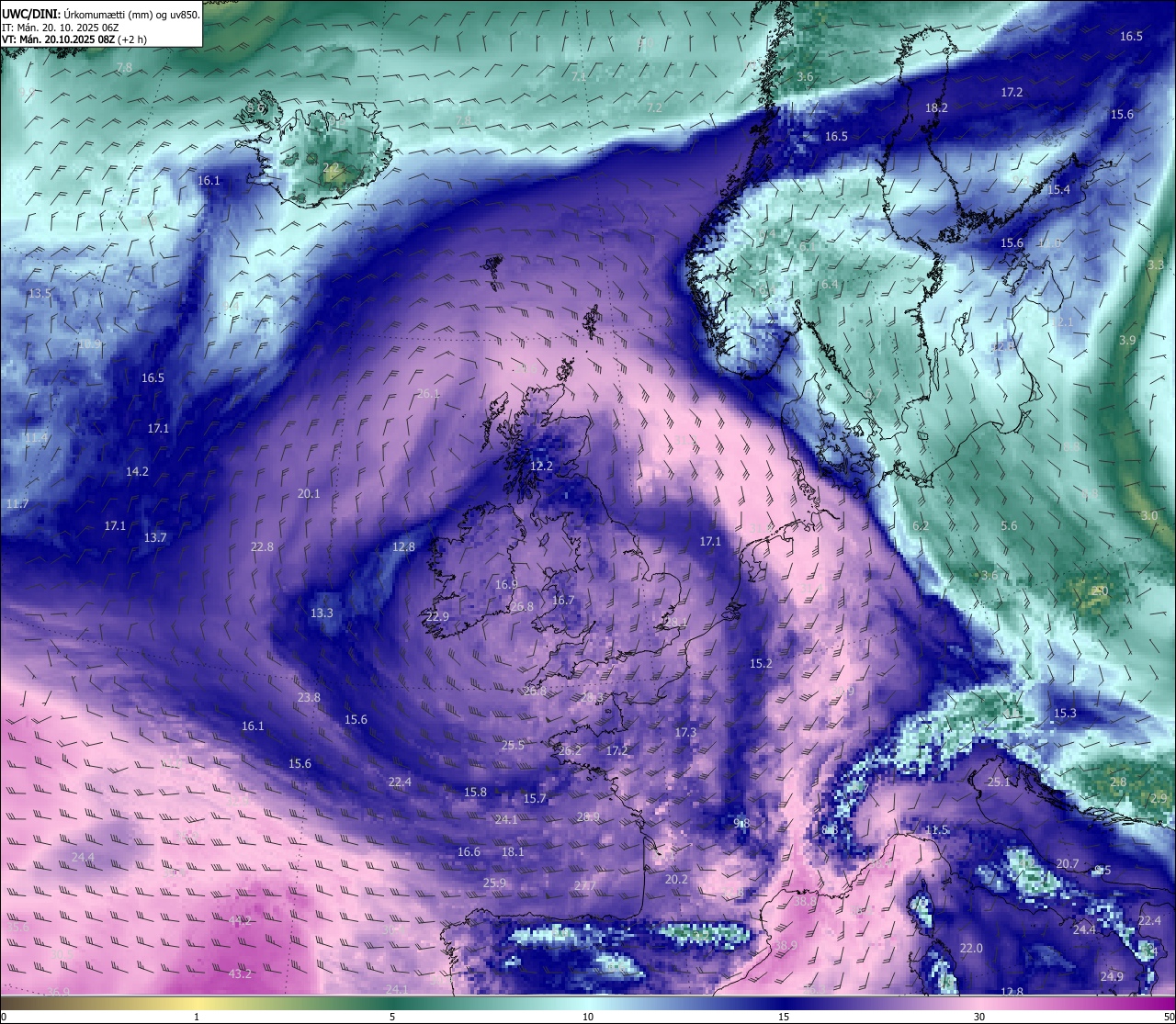Click the map value 16.9

click(506, 584)
